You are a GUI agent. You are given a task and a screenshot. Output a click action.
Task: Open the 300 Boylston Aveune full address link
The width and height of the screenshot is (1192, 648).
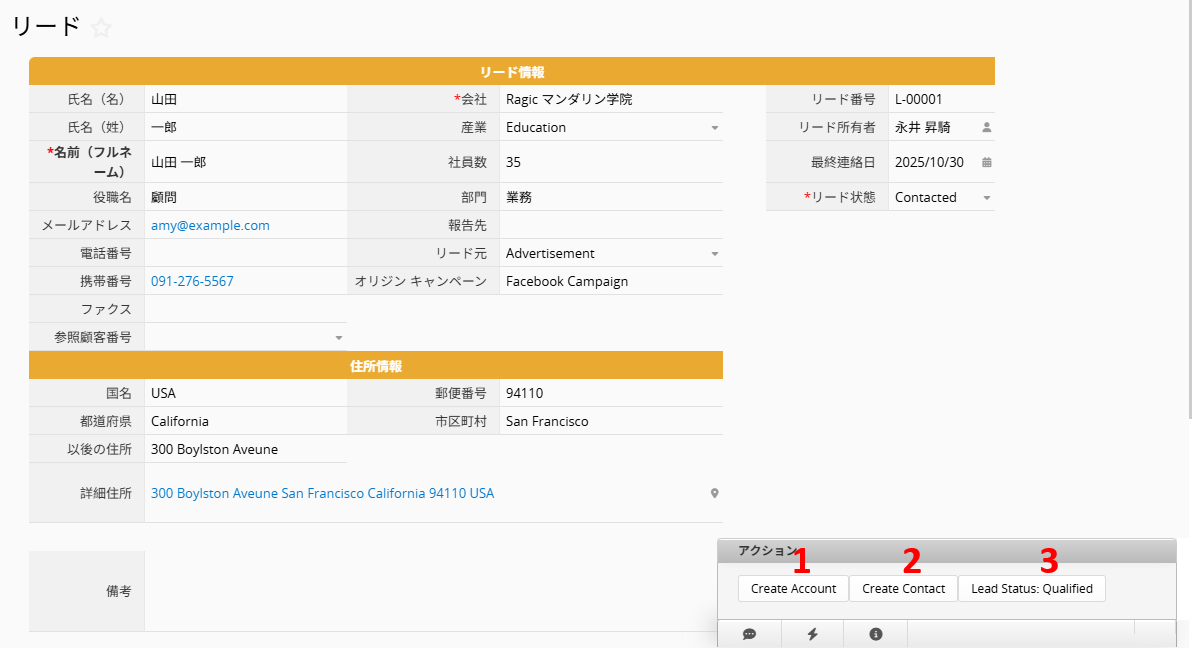point(322,494)
